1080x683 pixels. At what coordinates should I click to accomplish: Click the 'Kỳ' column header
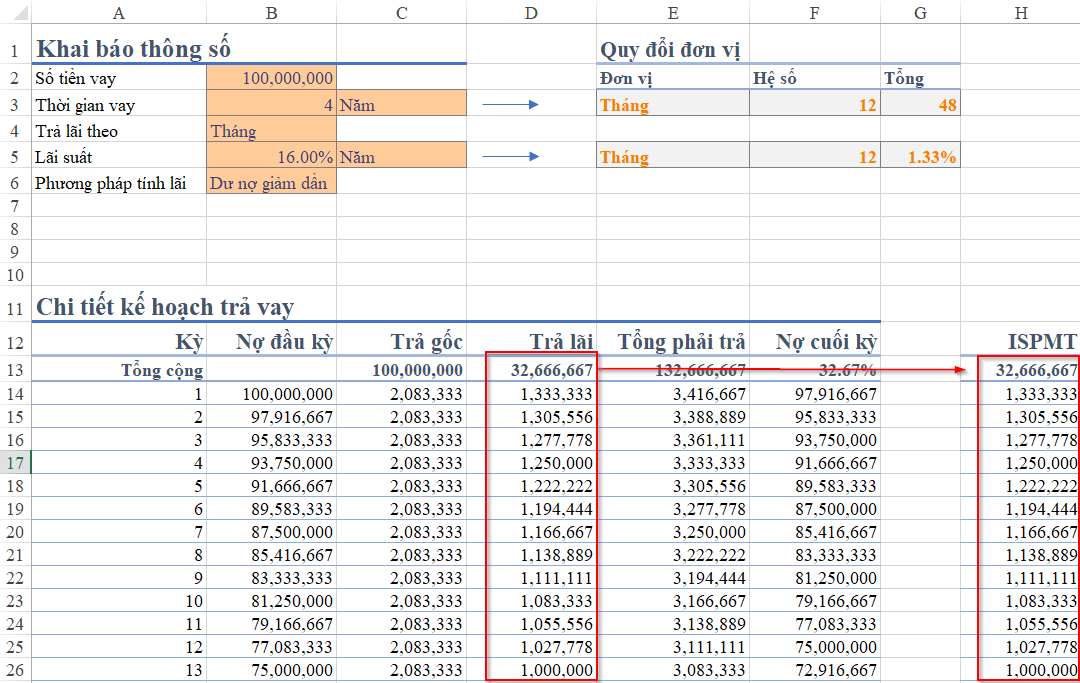(x=118, y=341)
